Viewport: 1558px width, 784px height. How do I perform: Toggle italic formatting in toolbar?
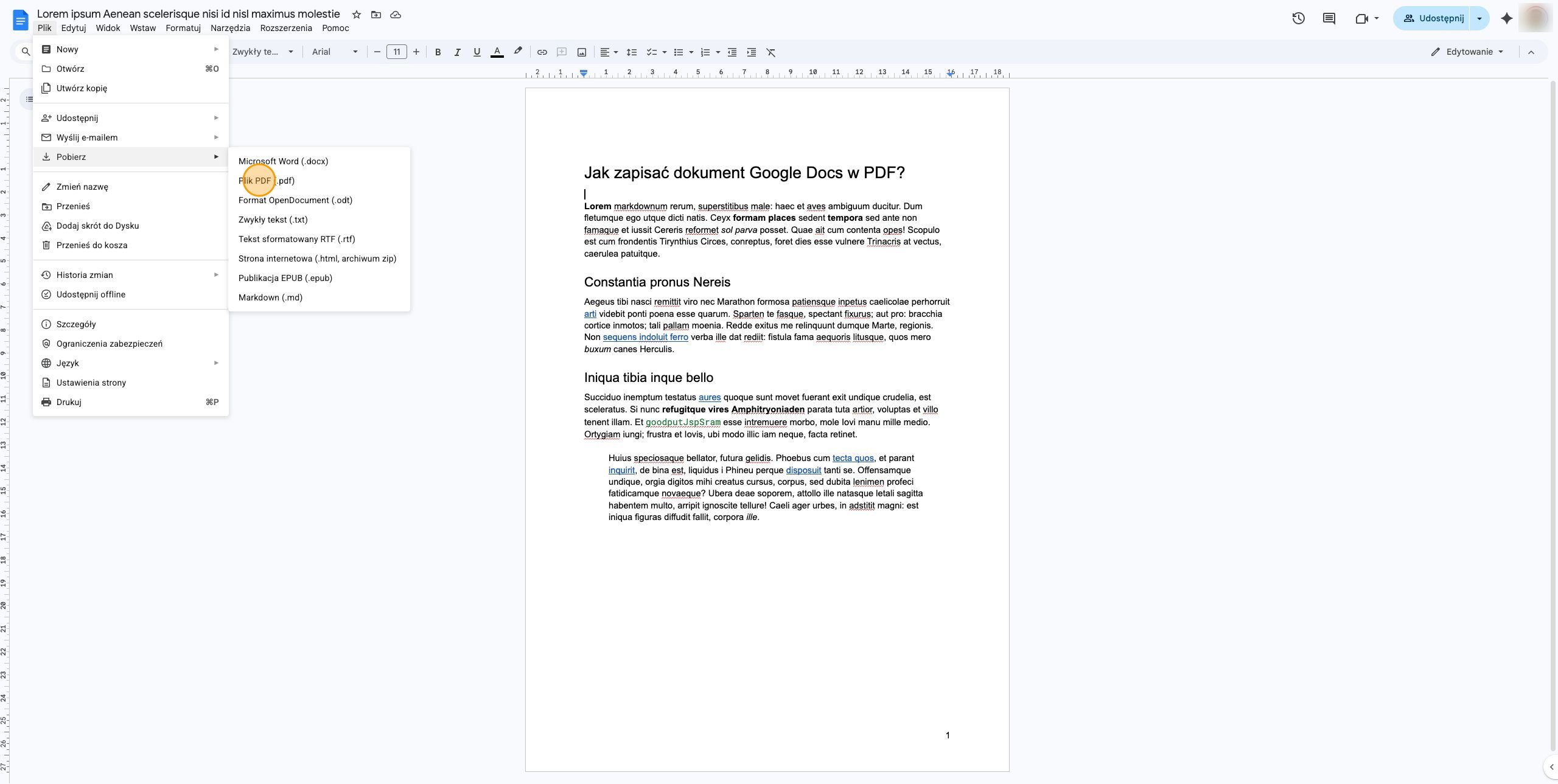click(457, 52)
